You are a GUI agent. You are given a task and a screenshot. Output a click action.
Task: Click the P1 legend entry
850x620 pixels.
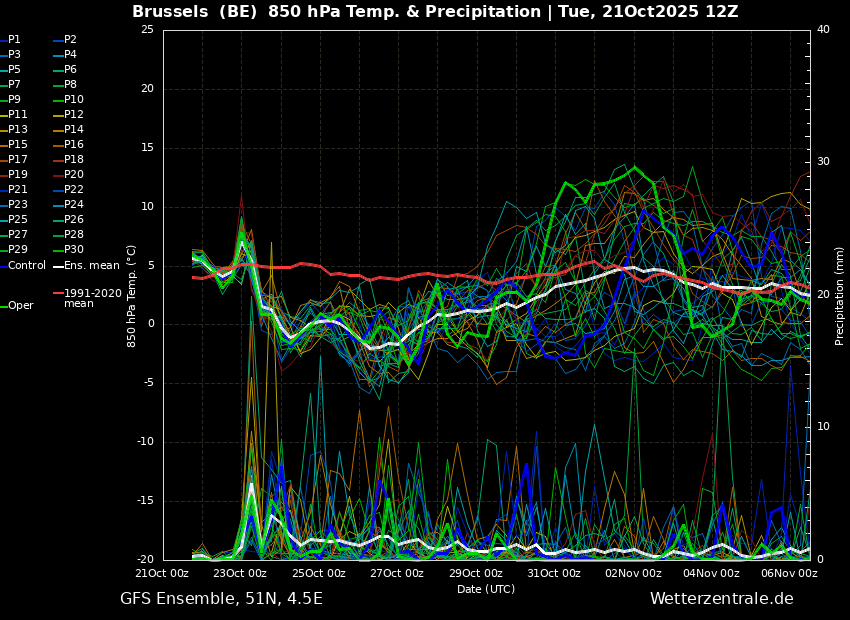pyautogui.click(x=14, y=40)
